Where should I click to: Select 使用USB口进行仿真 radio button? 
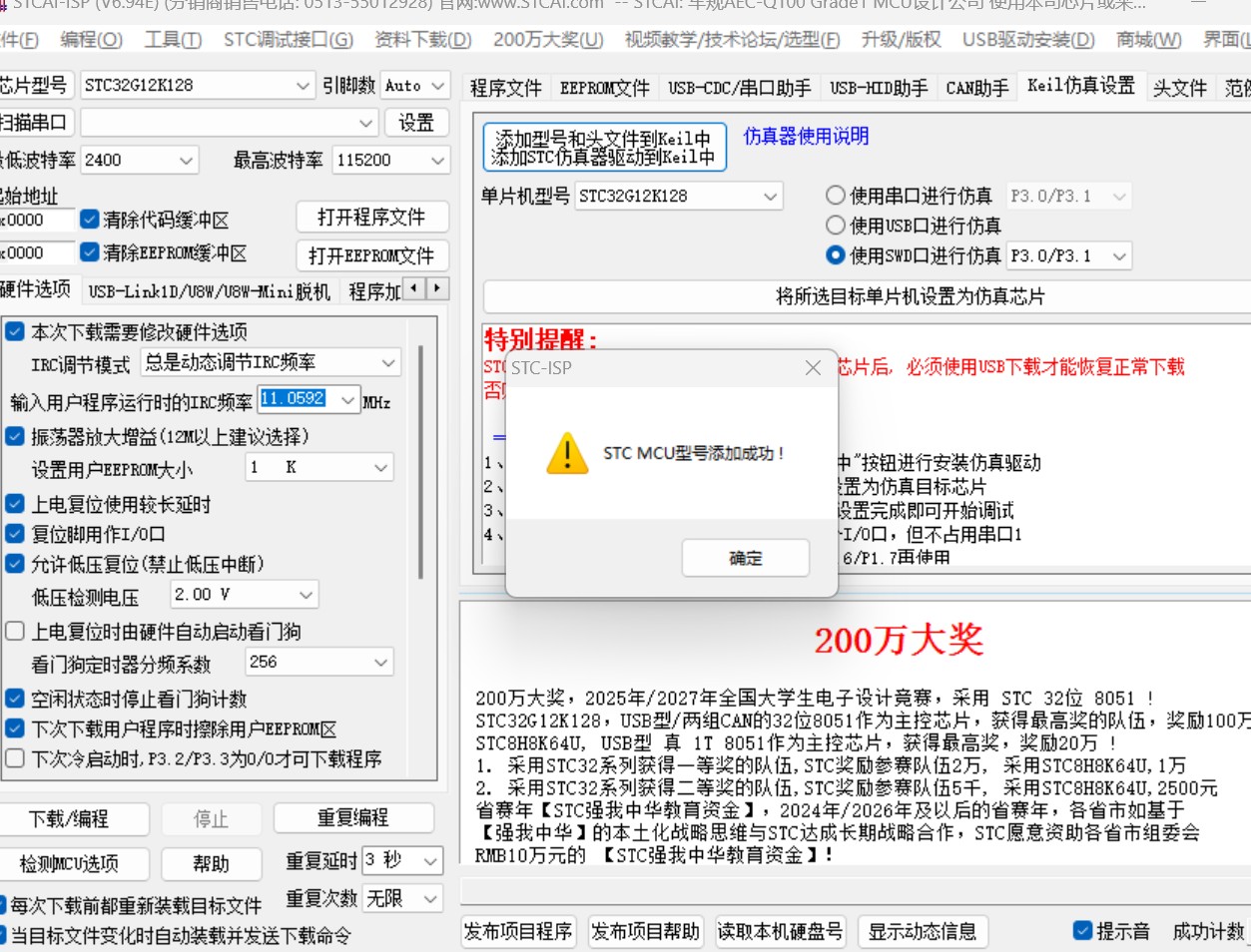[x=836, y=226]
